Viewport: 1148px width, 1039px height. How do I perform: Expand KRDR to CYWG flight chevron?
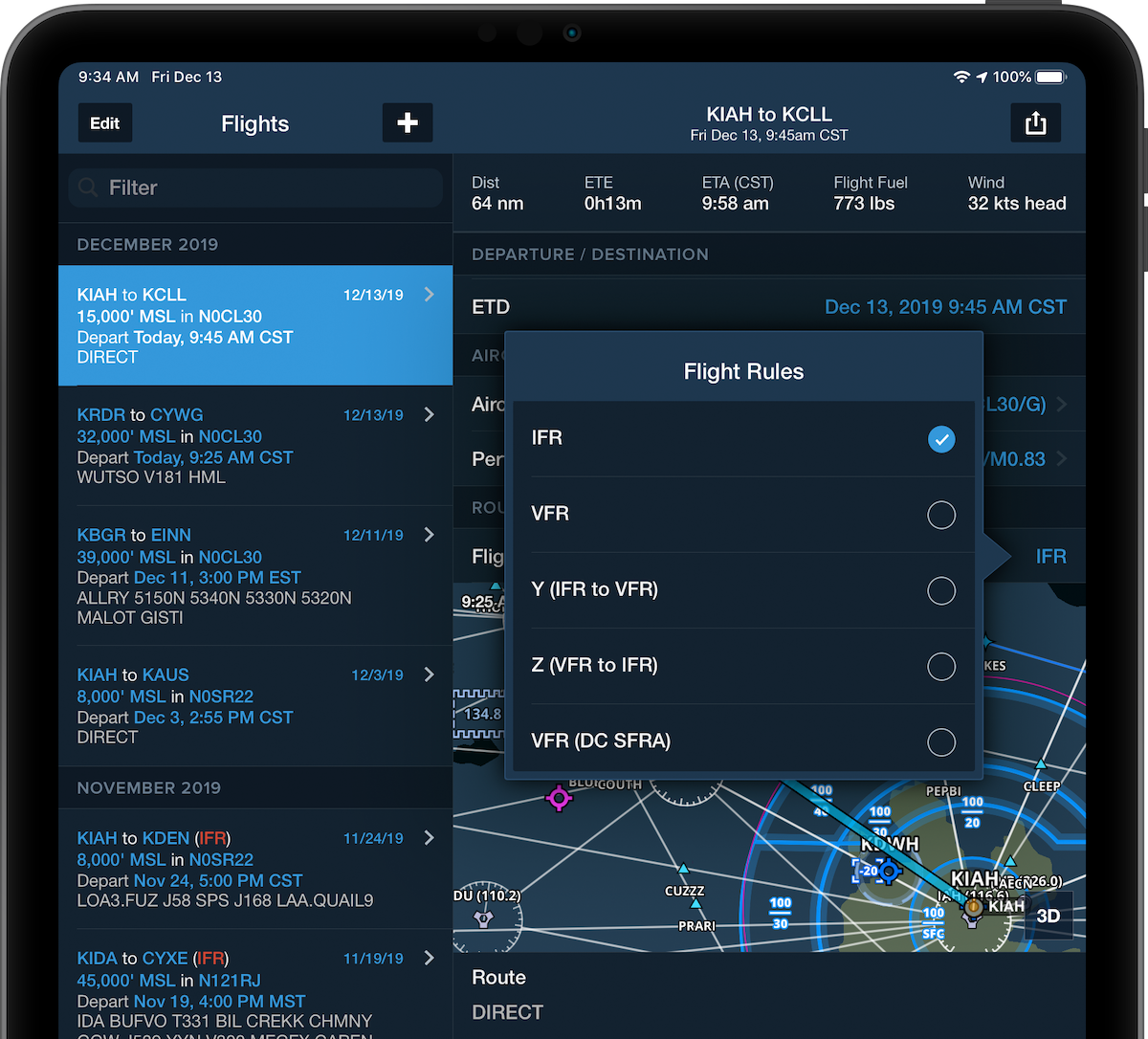click(430, 414)
